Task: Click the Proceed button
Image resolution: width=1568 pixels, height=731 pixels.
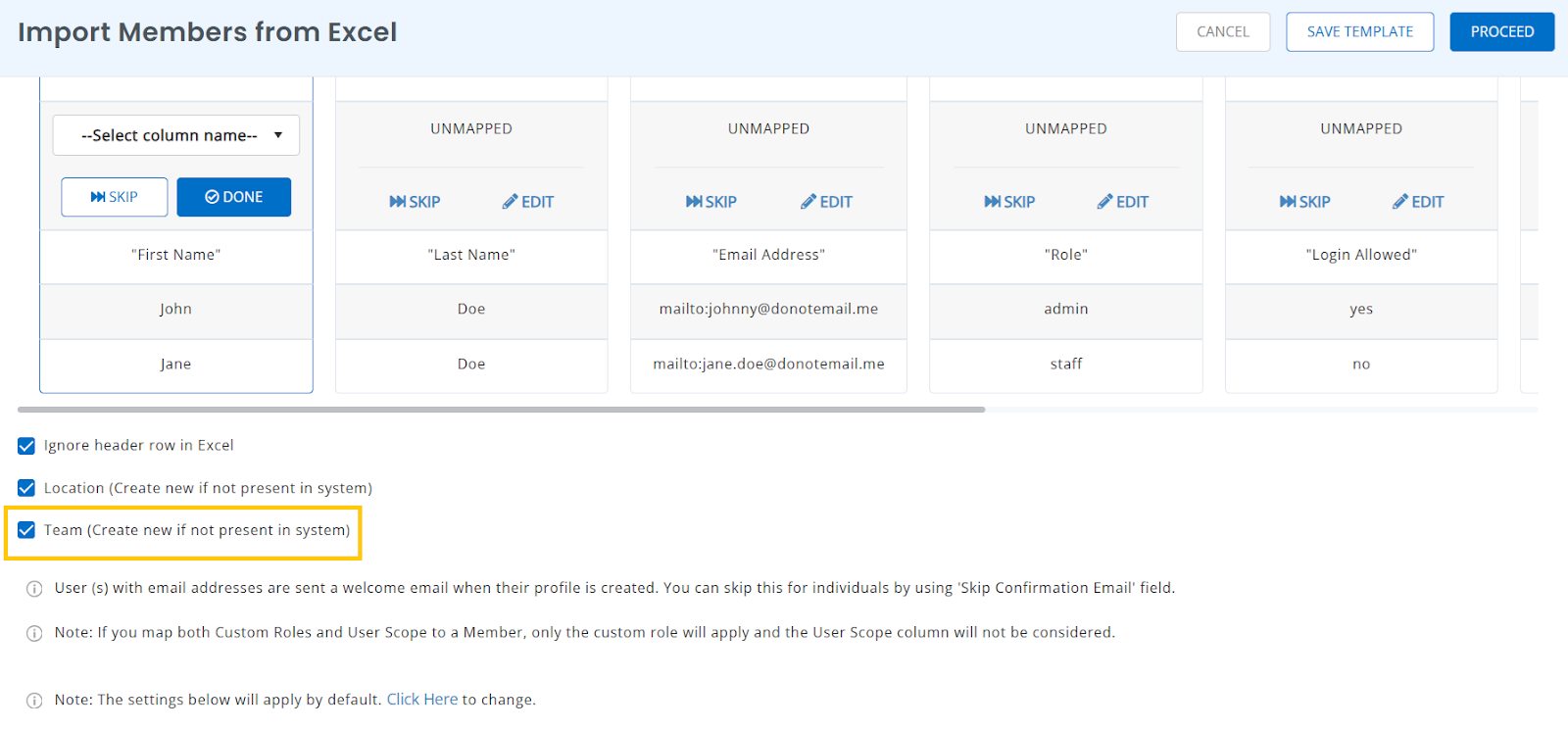Action: [x=1501, y=32]
